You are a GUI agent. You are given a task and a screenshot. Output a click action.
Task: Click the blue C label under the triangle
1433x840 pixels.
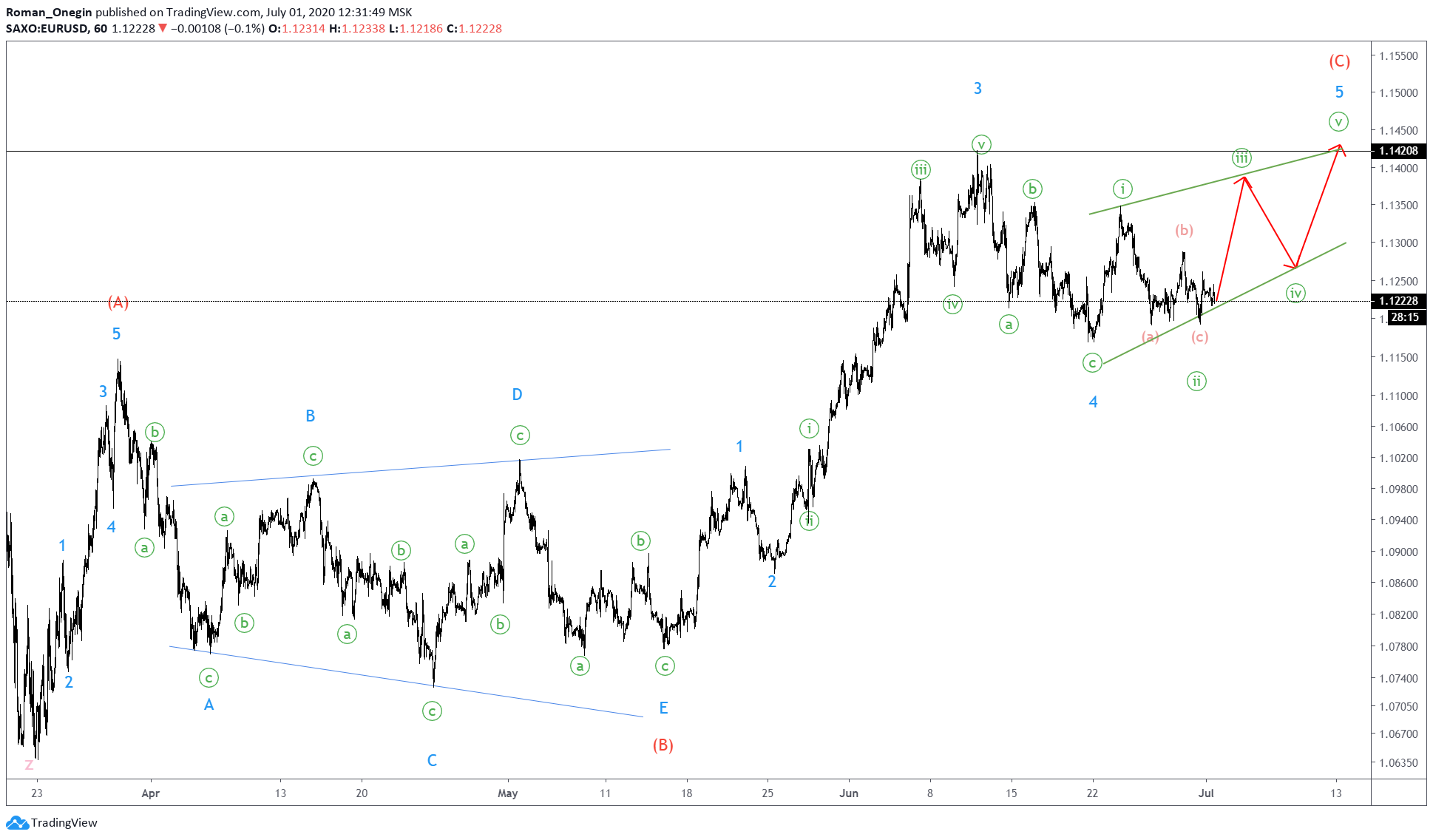coord(432,760)
